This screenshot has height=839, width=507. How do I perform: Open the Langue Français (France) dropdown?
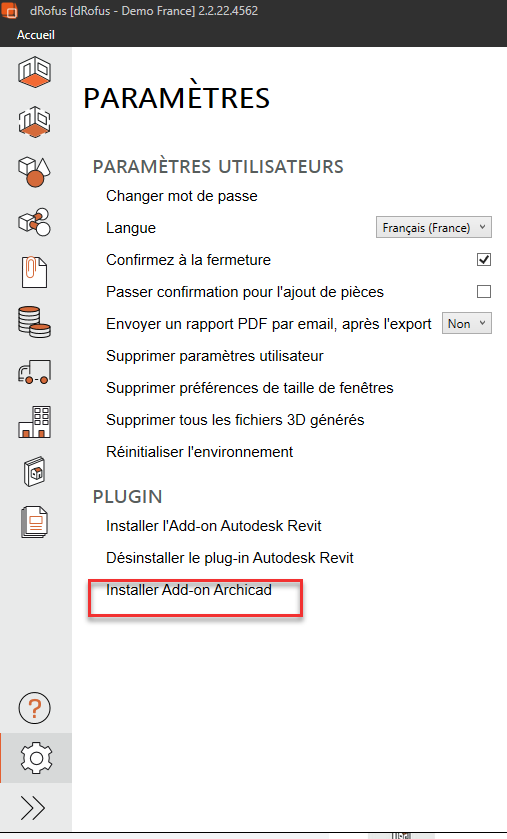(x=434, y=227)
